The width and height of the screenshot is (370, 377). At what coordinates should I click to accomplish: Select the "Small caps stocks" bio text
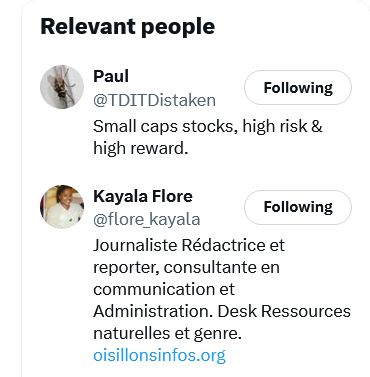166,126
